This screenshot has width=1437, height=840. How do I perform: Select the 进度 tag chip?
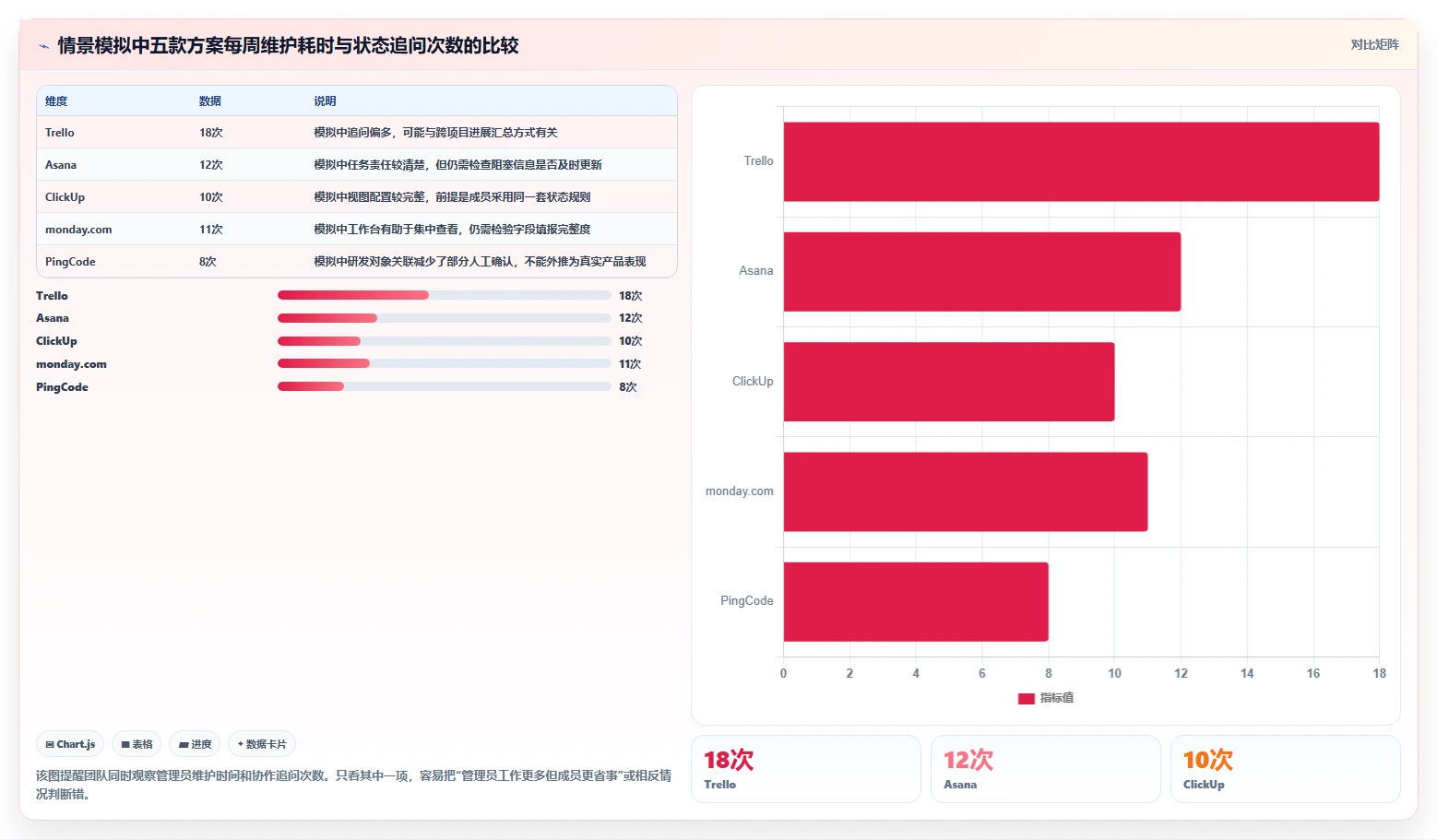195,744
